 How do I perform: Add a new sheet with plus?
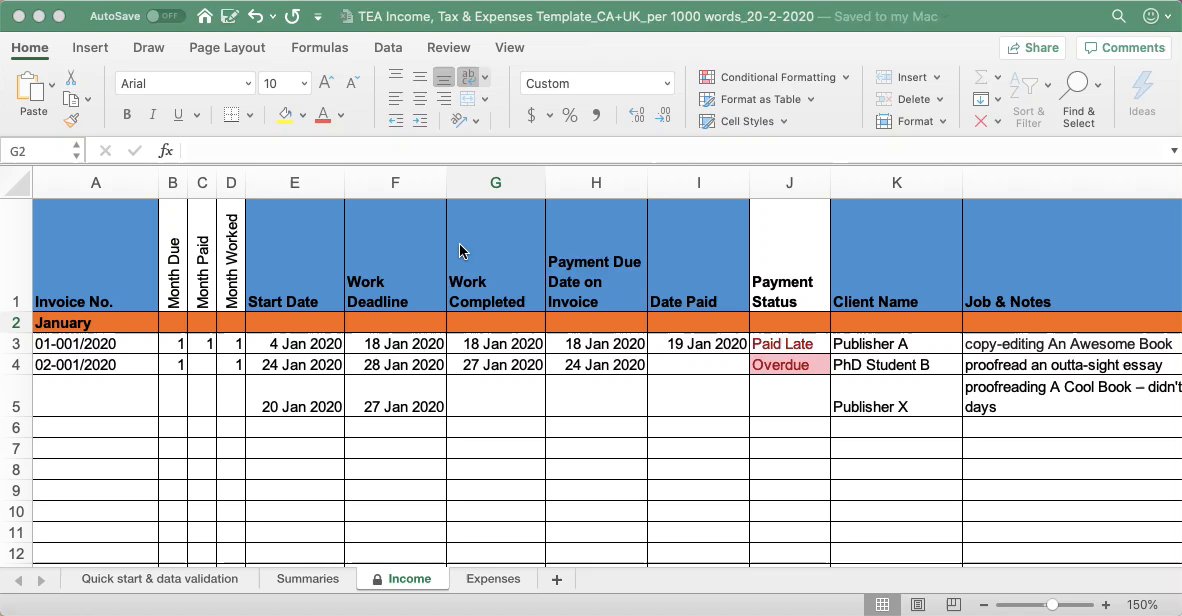[x=556, y=580]
